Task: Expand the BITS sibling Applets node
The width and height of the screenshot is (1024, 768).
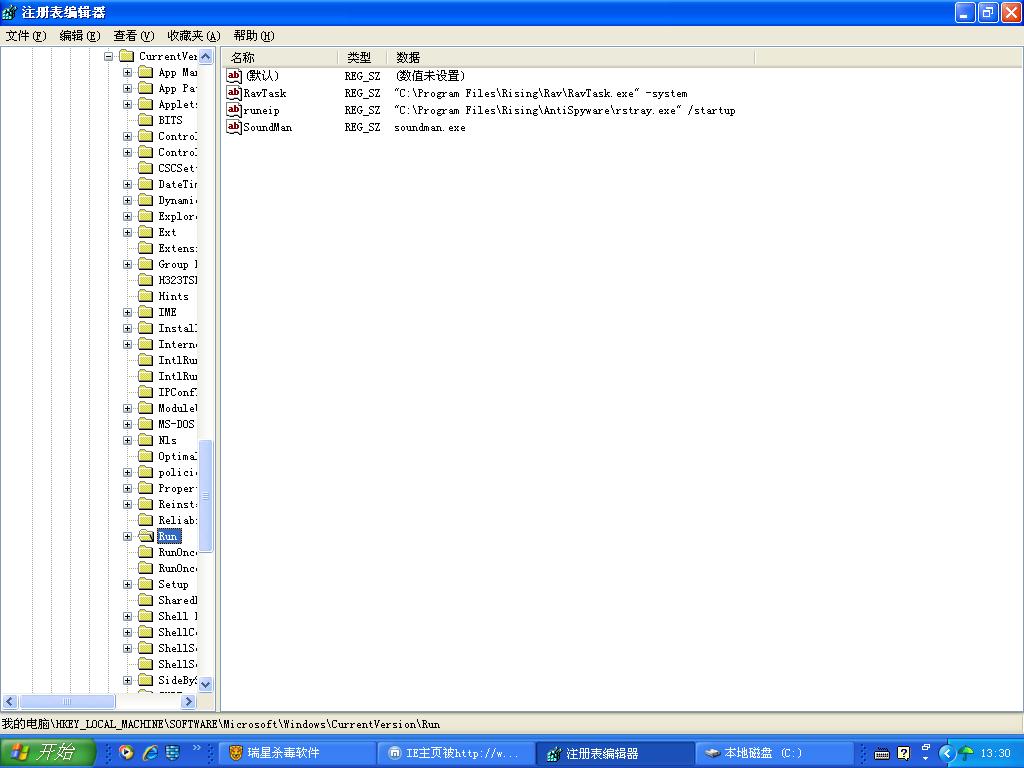Action: click(127, 104)
